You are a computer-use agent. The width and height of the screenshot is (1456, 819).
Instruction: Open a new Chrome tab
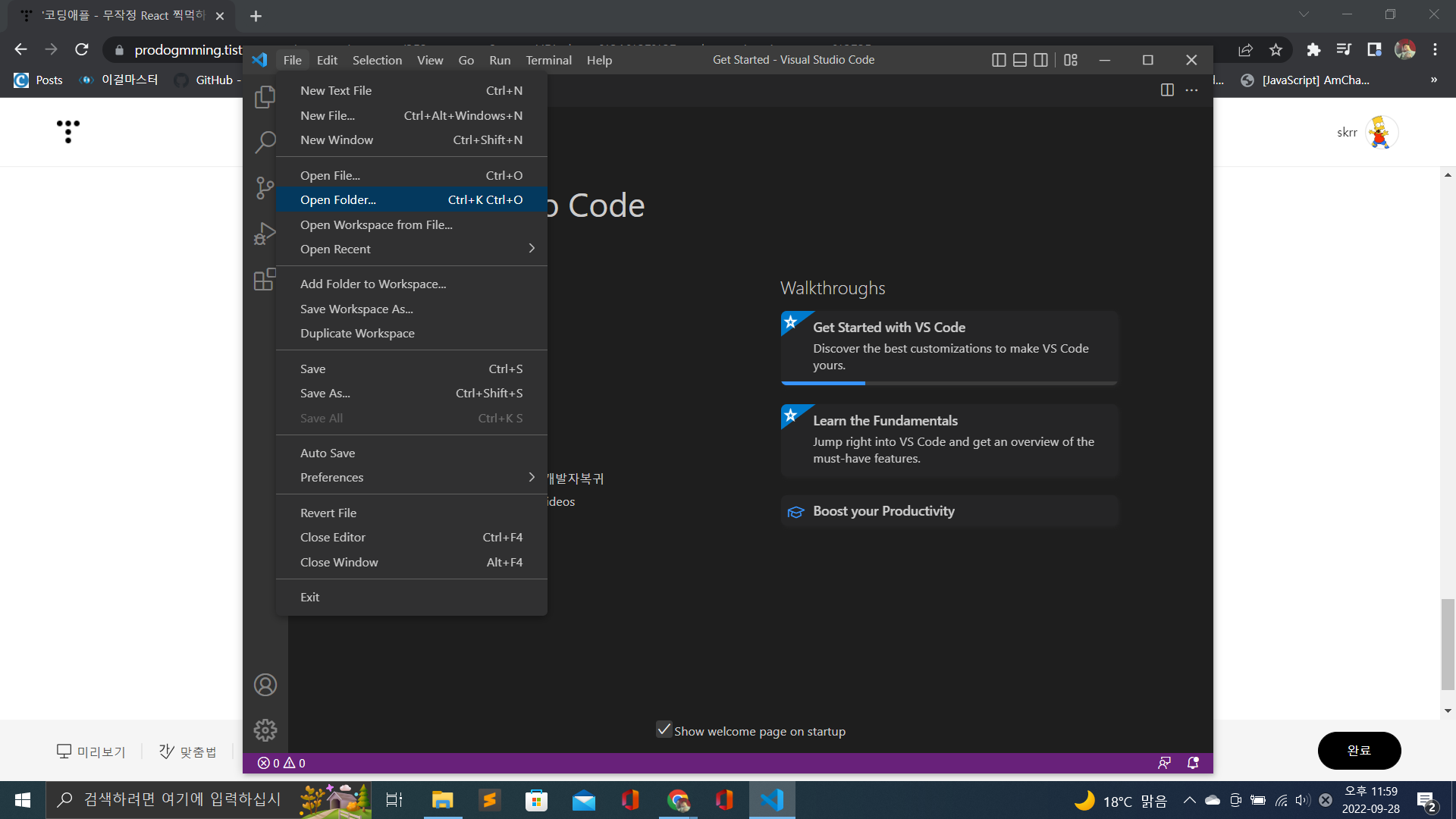(256, 15)
